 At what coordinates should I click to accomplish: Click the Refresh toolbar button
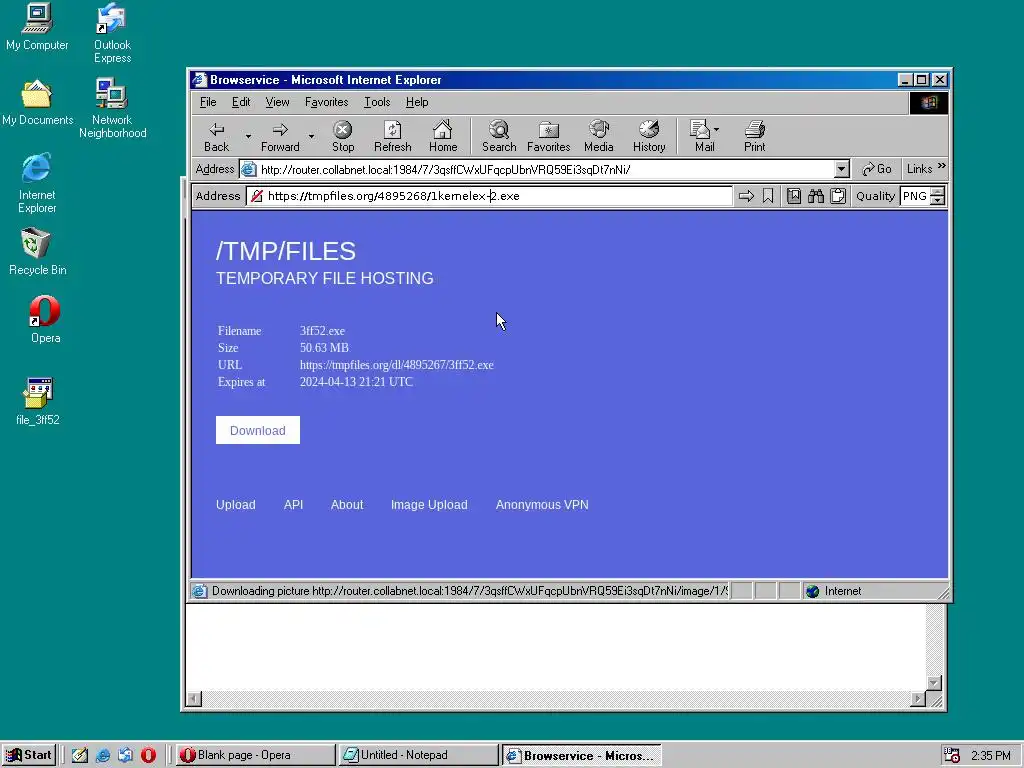pos(392,136)
